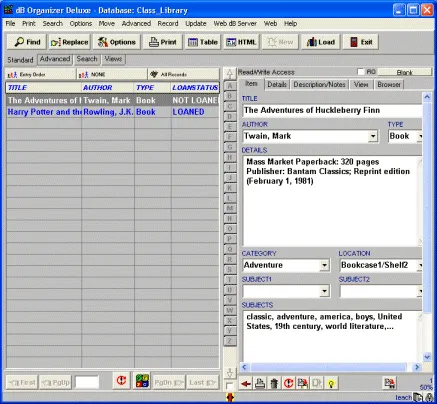Screen dimensions: 437x404
Task: Click the light bulb icon
Action: (x=331, y=384)
